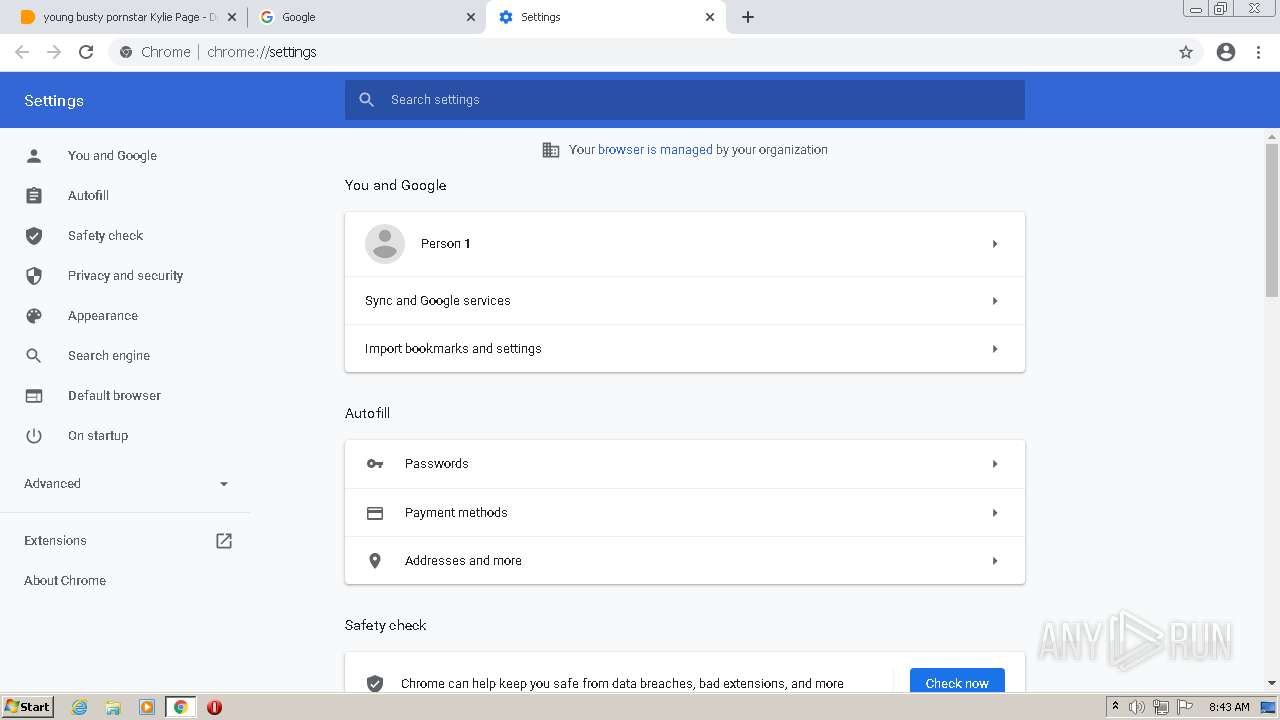The height and width of the screenshot is (720, 1280).
Task: Click the Check now button
Action: click(957, 681)
